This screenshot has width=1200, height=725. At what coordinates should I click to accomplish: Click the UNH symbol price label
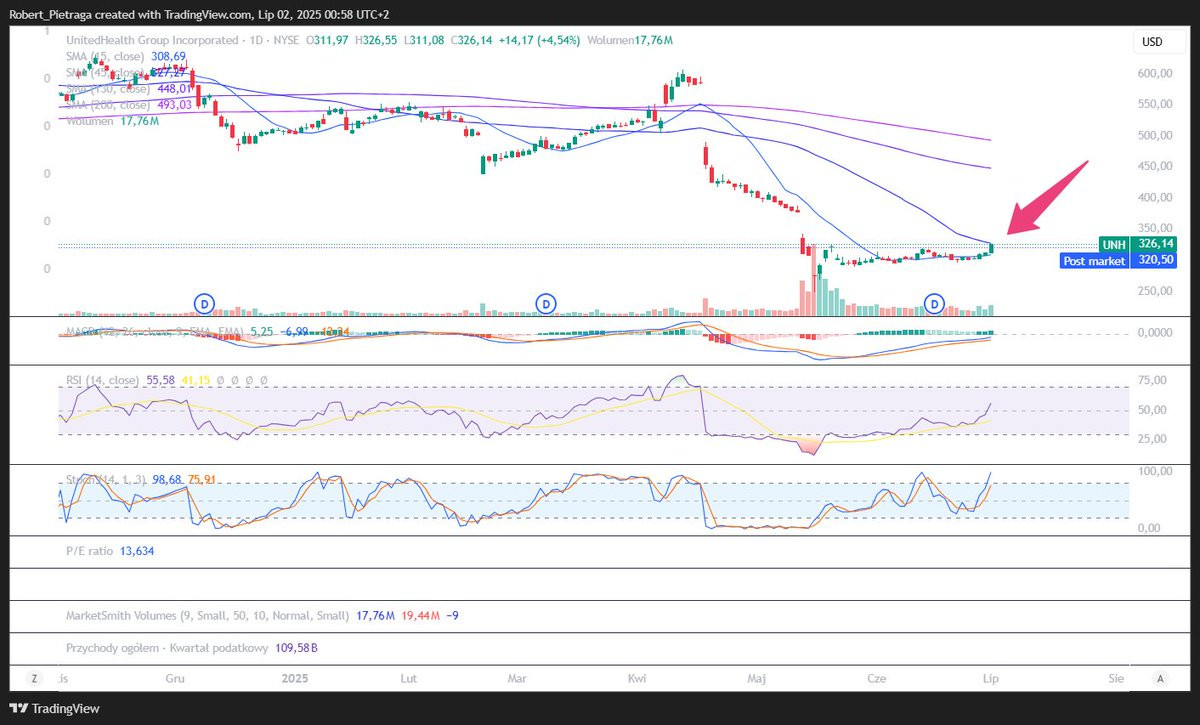click(x=1113, y=244)
